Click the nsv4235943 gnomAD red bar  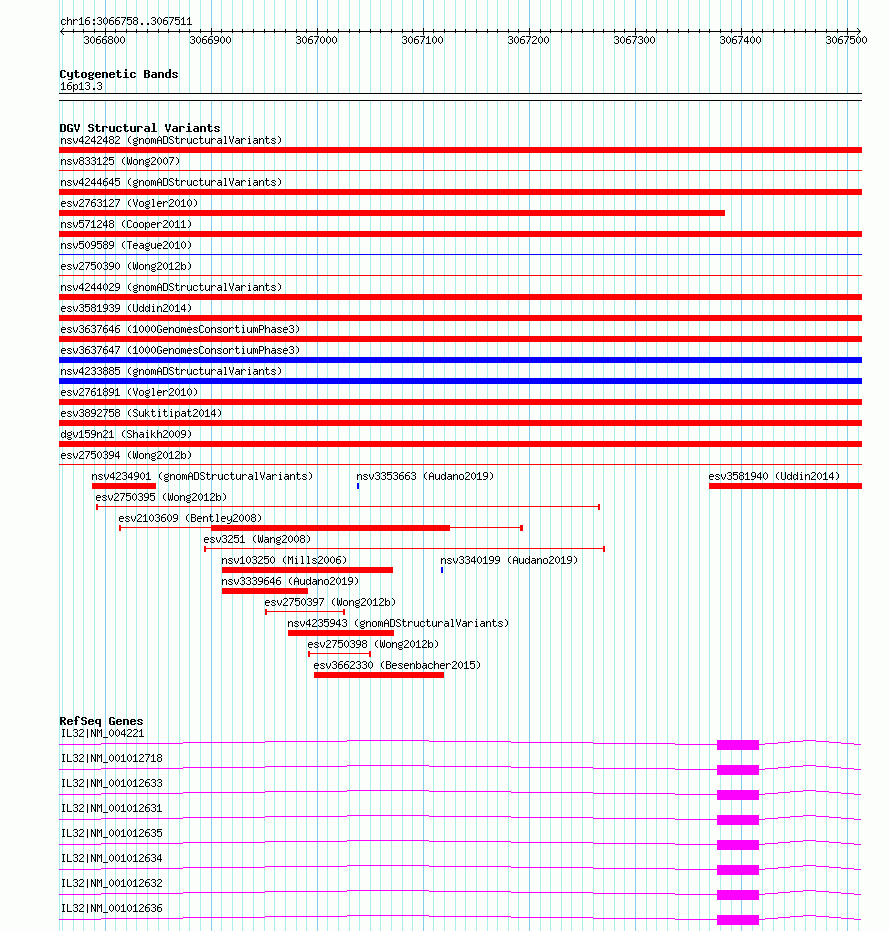(x=341, y=634)
